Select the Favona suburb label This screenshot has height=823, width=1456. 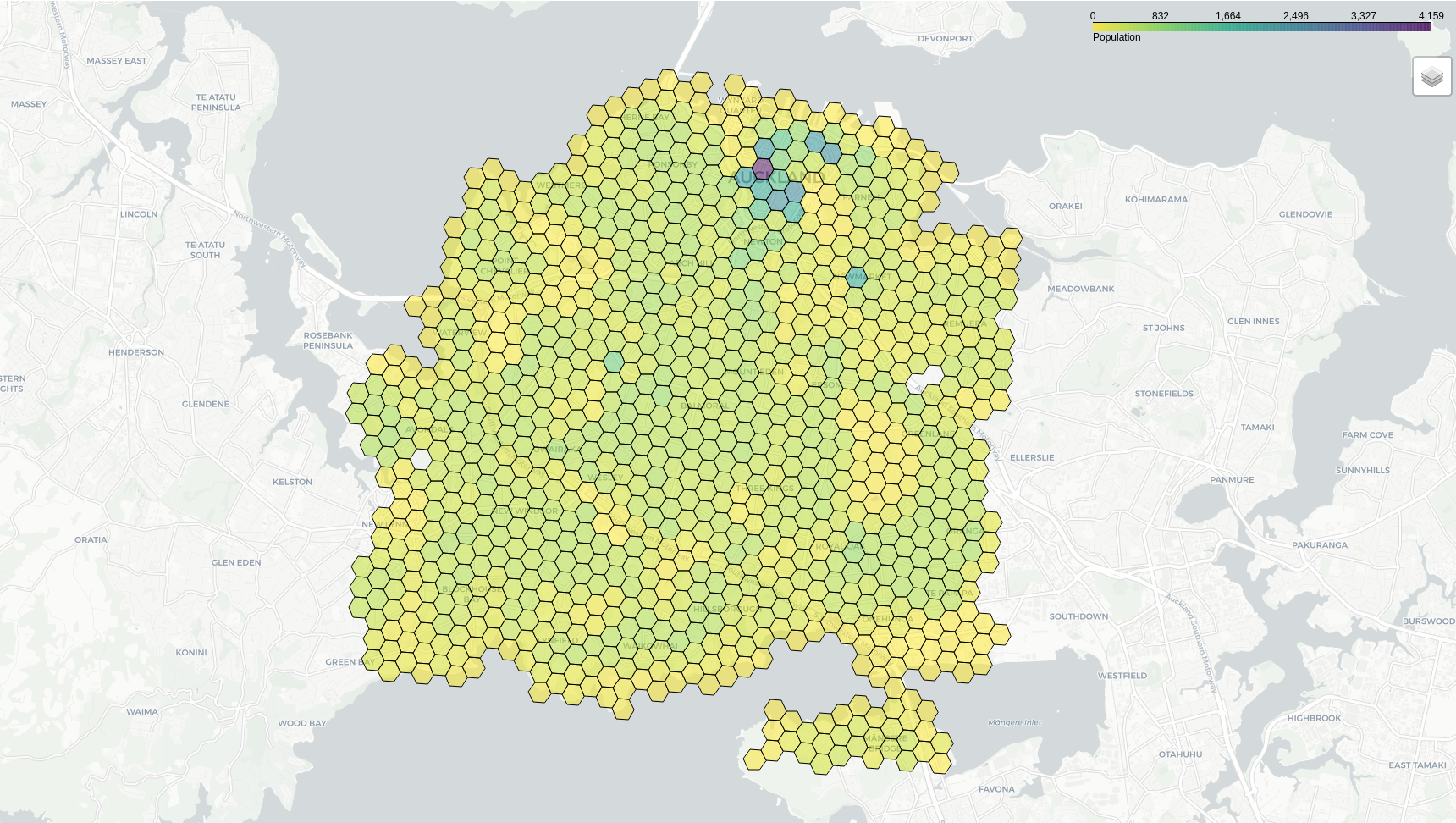tap(996, 789)
